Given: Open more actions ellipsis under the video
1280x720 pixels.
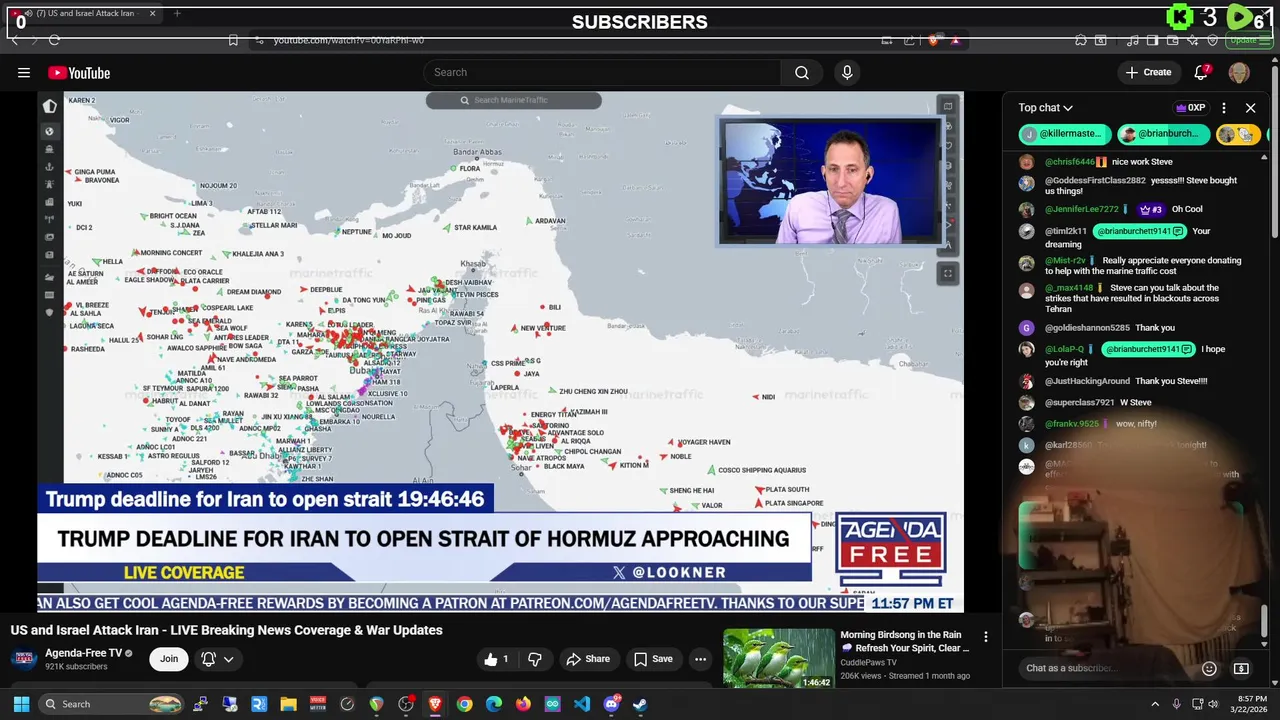Looking at the screenshot, I should pyautogui.click(x=700, y=659).
